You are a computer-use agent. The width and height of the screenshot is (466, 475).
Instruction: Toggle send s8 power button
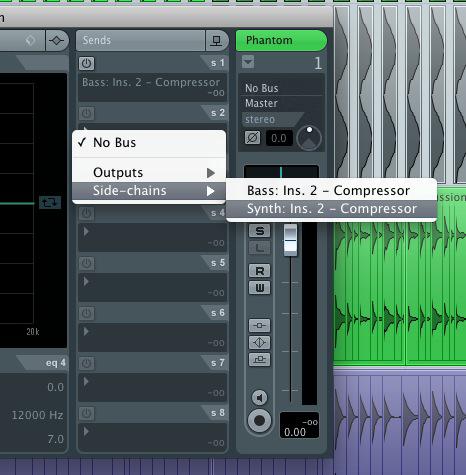pos(86,413)
